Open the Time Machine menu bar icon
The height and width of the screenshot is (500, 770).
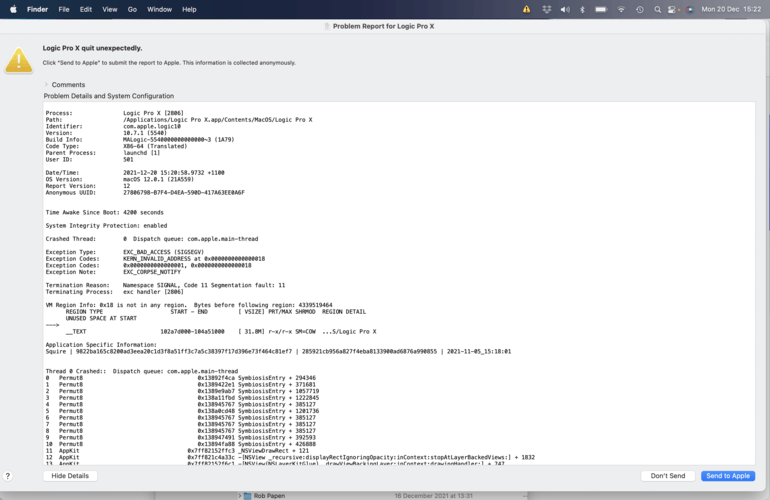tap(640, 9)
